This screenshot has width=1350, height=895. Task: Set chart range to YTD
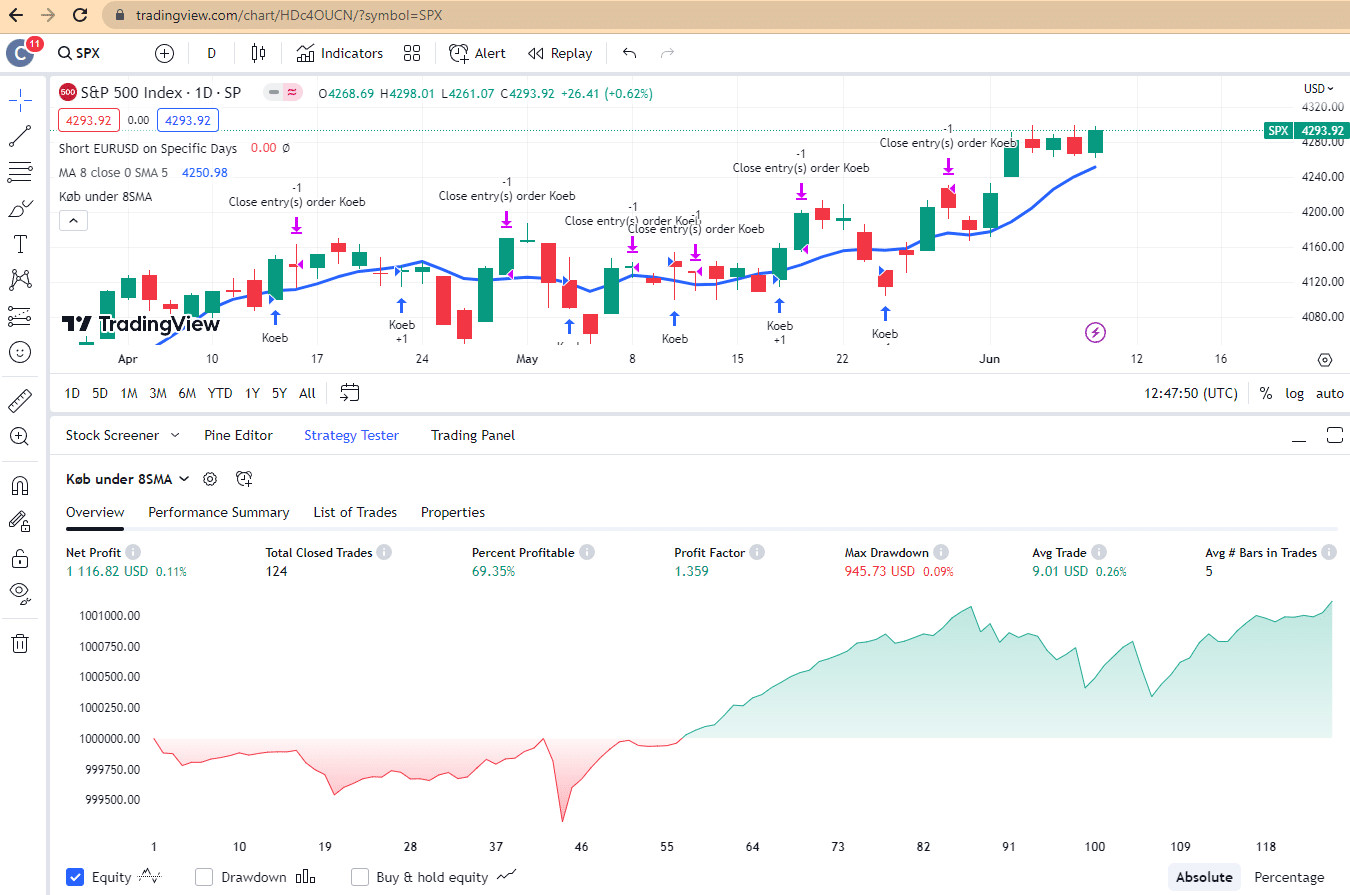(x=220, y=393)
